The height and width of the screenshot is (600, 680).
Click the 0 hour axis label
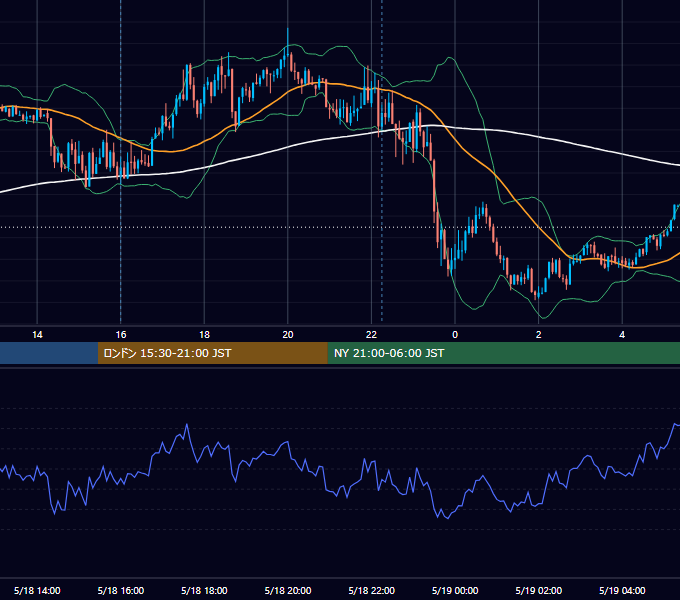pos(455,335)
